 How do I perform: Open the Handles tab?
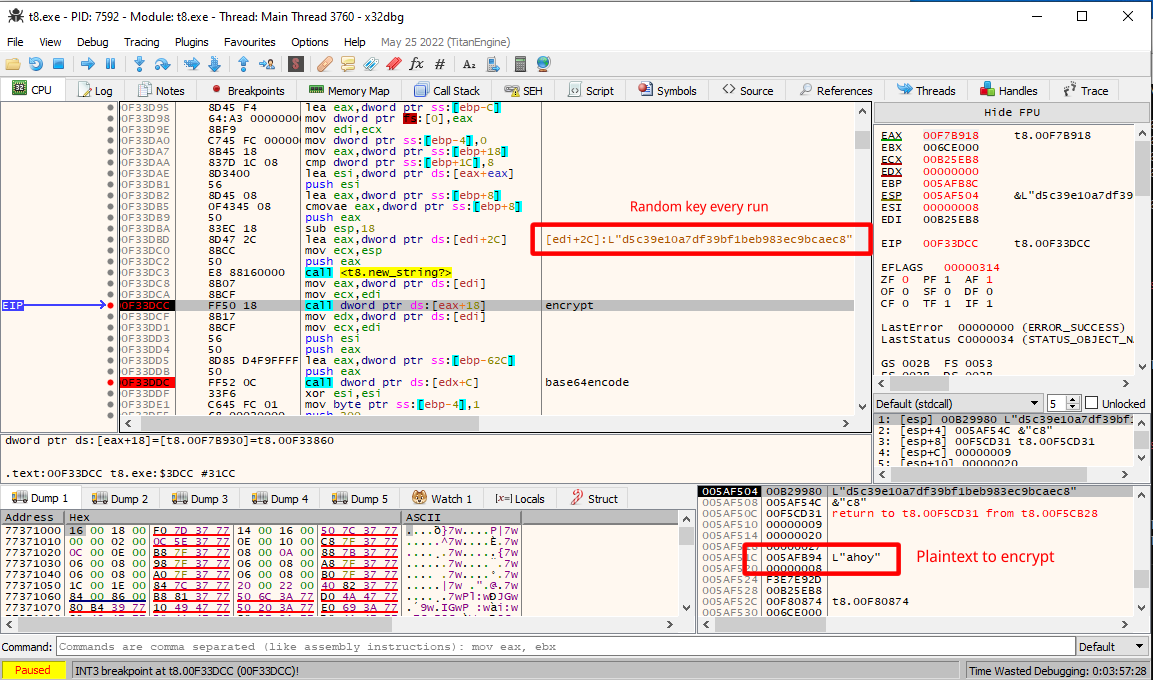1008,90
